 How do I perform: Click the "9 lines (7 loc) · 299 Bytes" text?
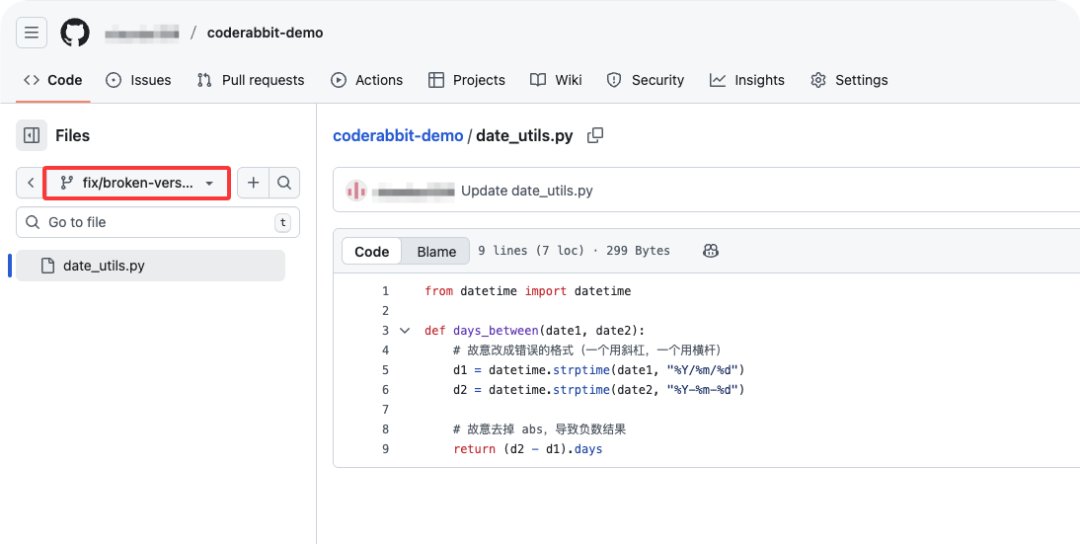pos(574,251)
